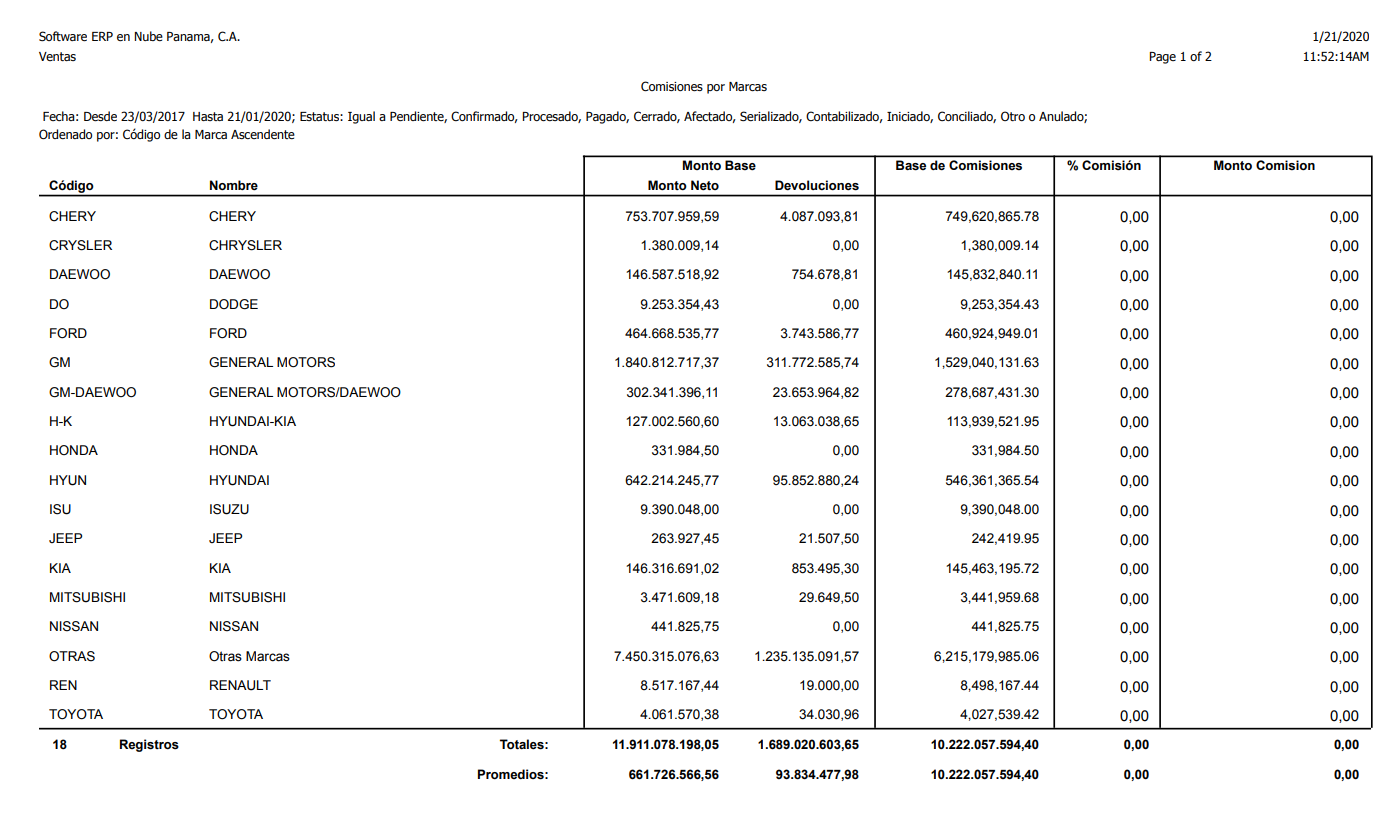The height and width of the screenshot is (824, 1391).
Task: Select Ford returns 3.743.586,77
Action: 819,334
